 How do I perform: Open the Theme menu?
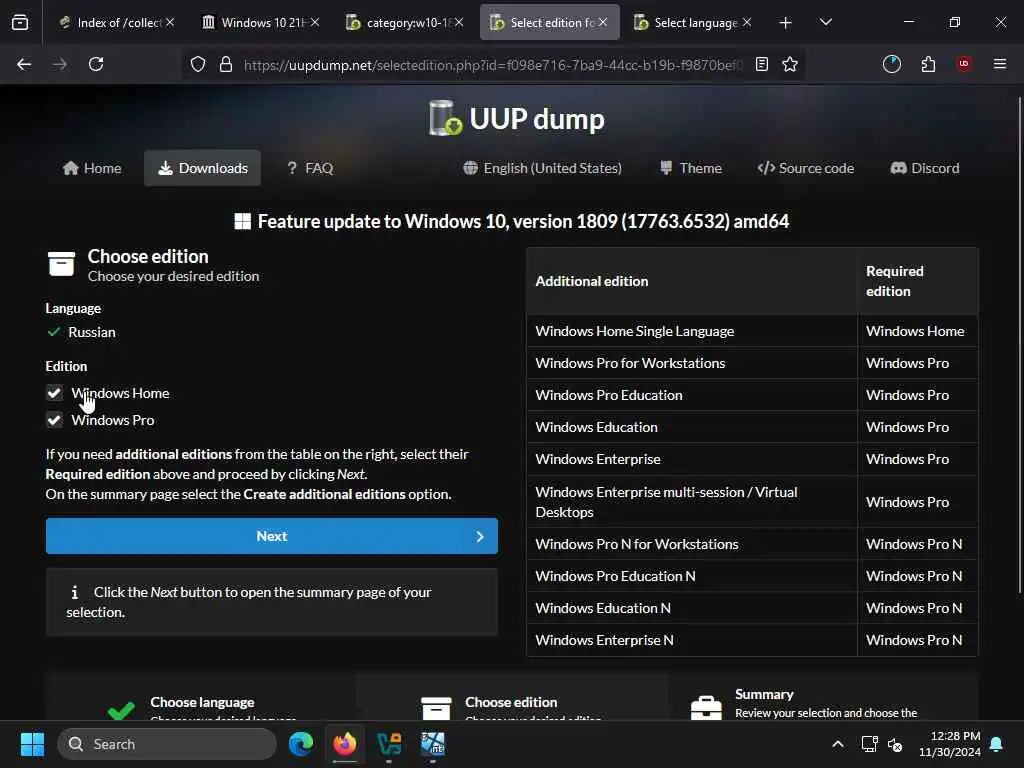691,168
